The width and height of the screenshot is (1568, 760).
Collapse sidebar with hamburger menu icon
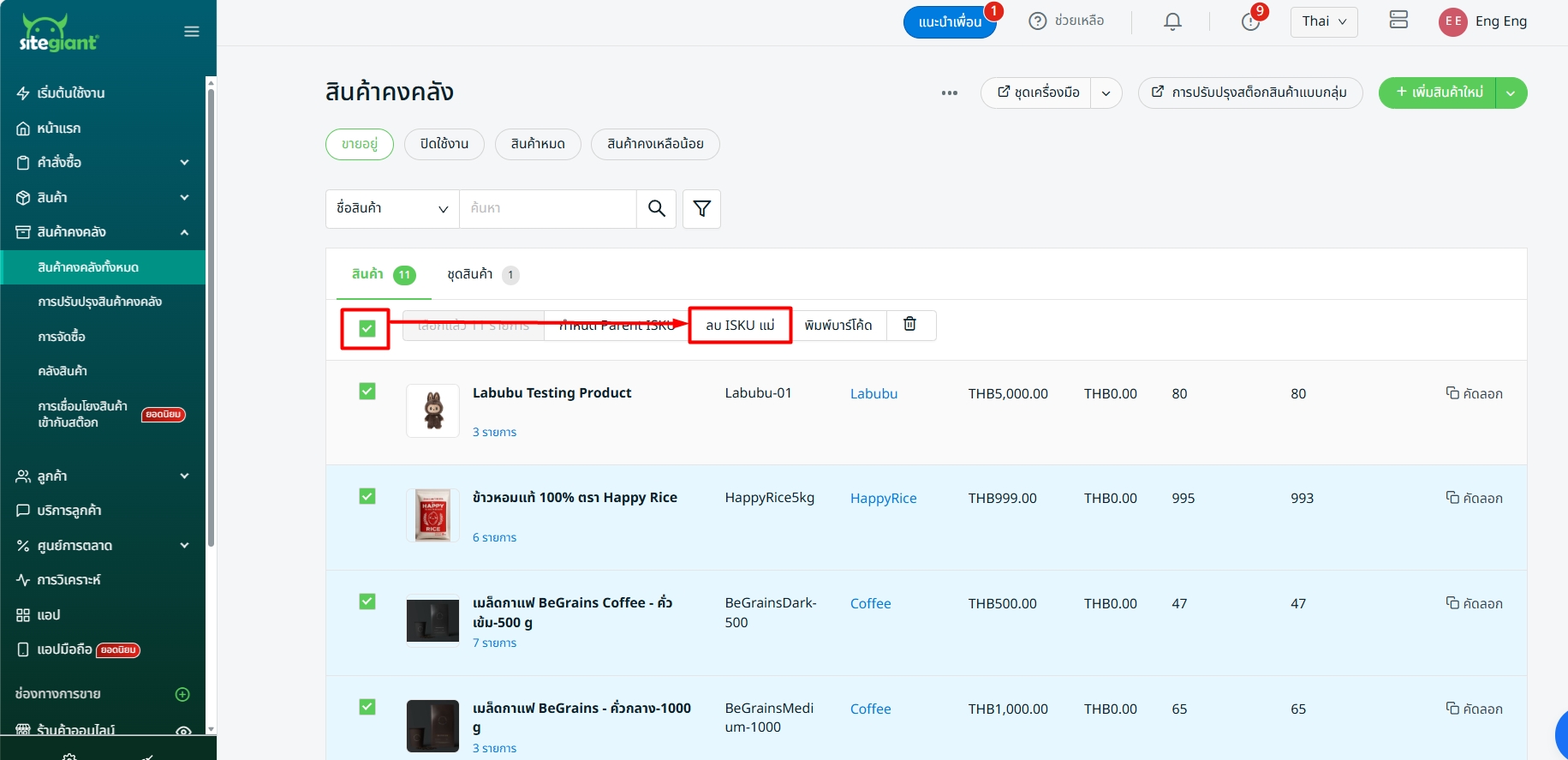[192, 32]
